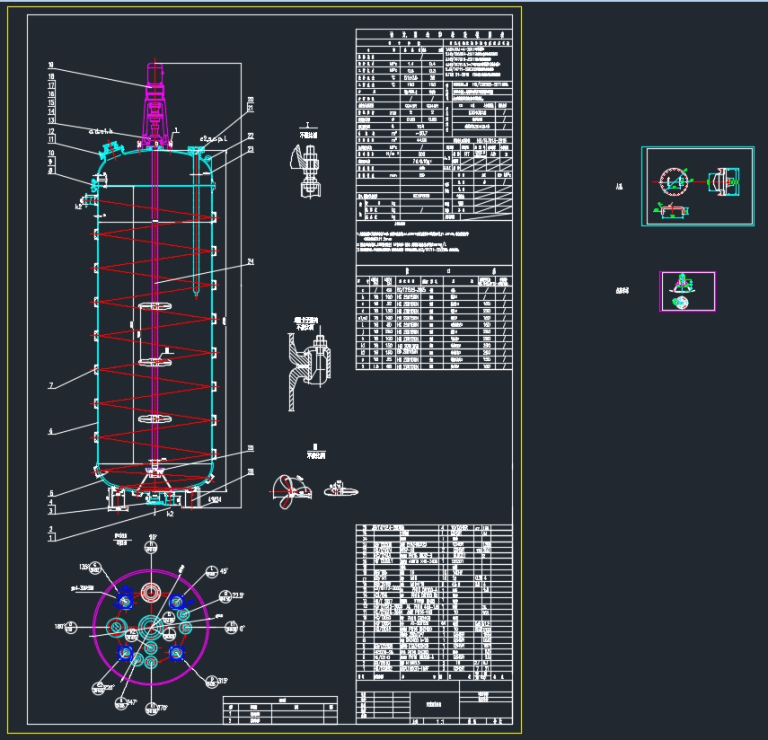
Task: Select the small revision table at bottom center
Action: (x=279, y=710)
